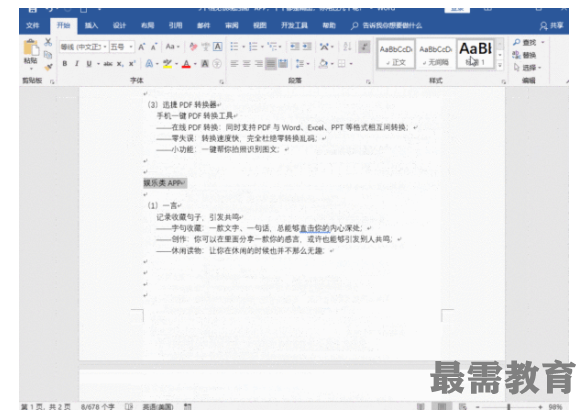Apply red font color A

click(x=186, y=64)
